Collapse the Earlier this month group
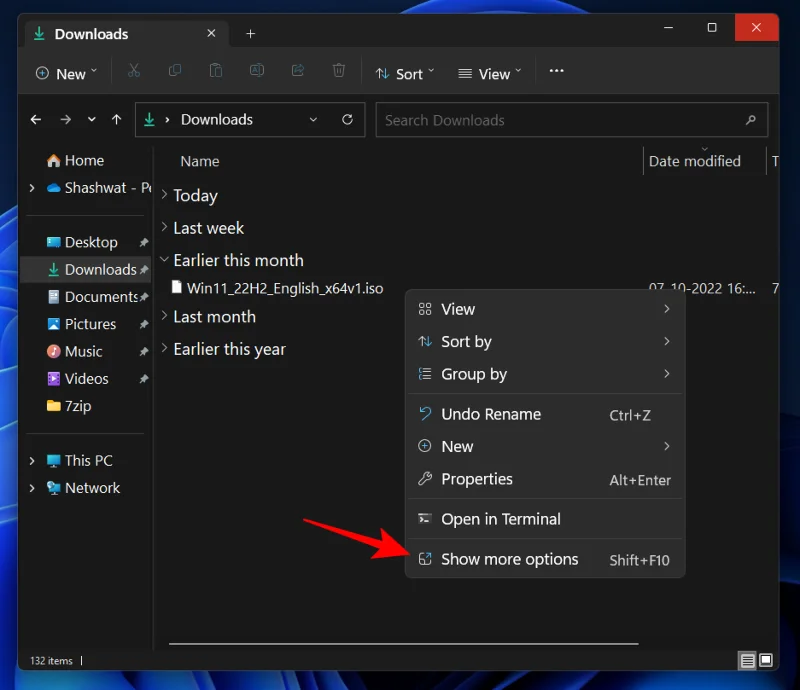The image size is (800, 690). [x=163, y=260]
